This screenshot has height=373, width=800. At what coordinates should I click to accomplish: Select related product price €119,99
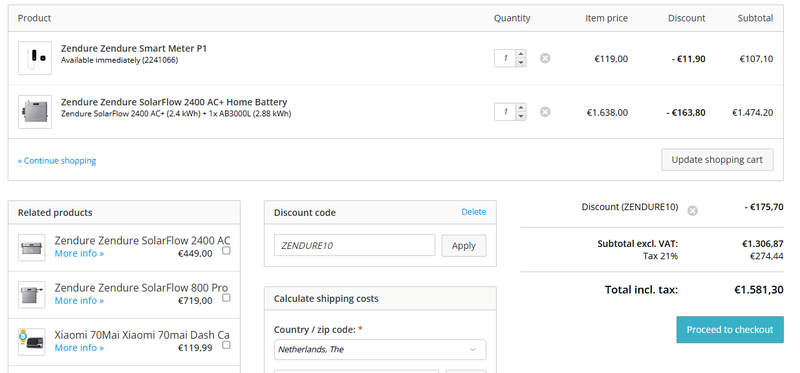click(195, 347)
